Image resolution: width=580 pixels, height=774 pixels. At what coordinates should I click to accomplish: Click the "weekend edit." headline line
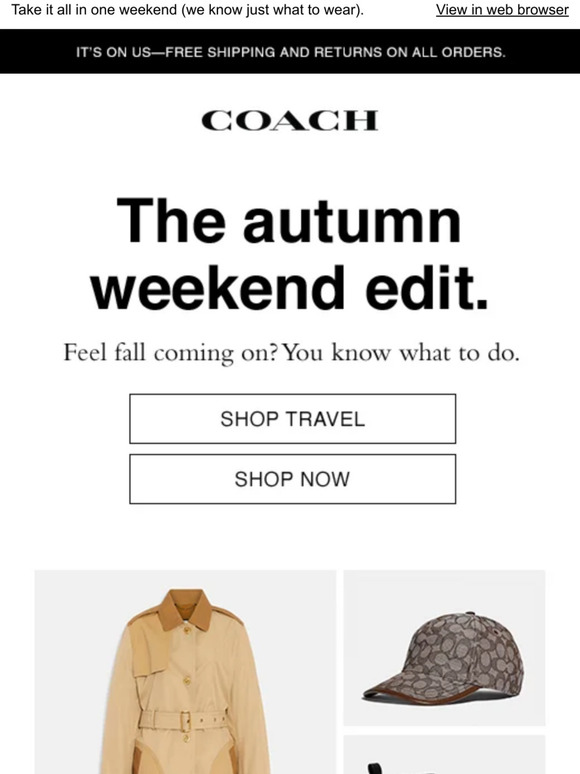tap(290, 287)
